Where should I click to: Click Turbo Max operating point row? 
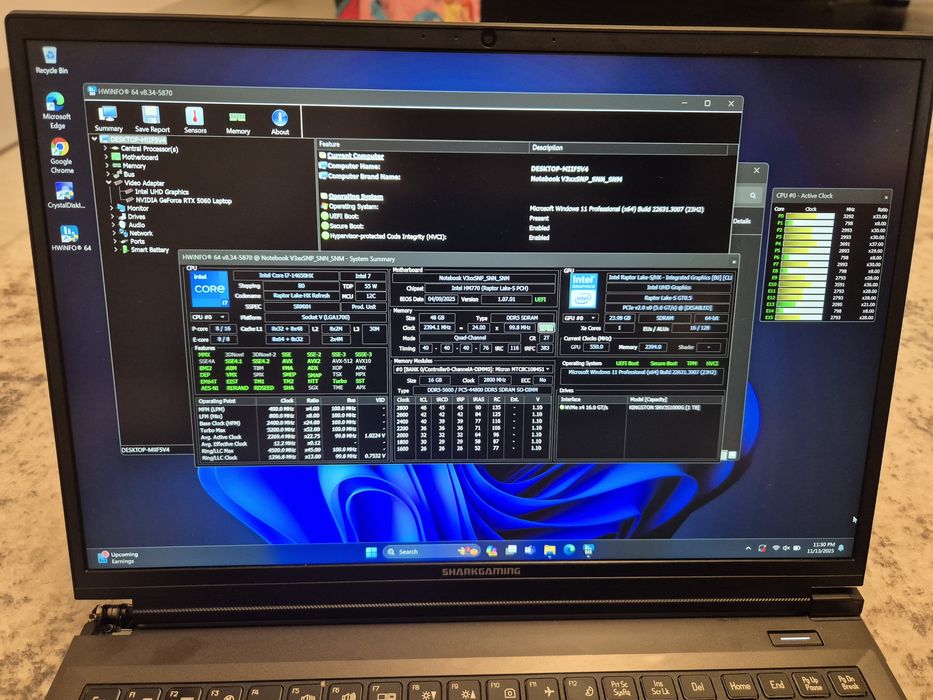292,430
